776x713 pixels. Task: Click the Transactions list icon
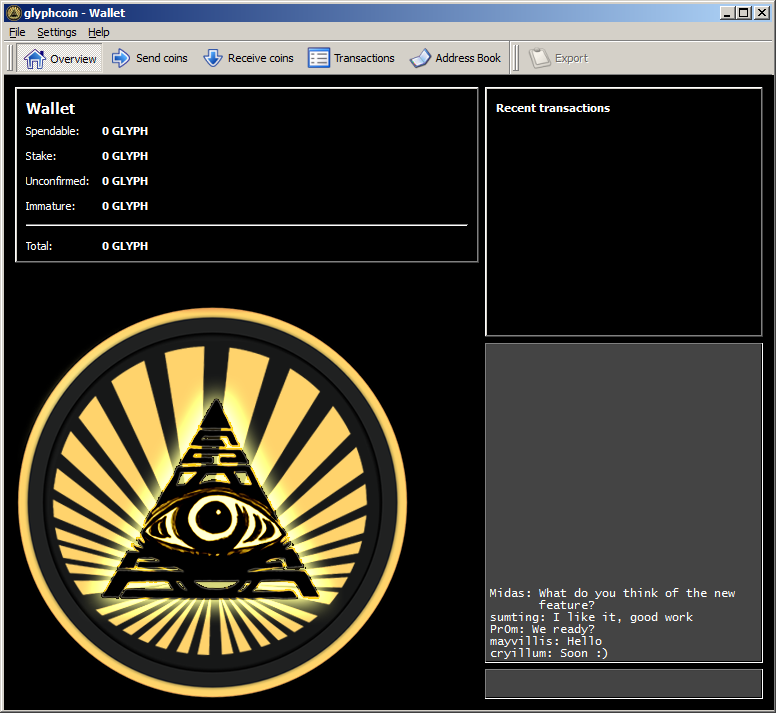(x=319, y=58)
